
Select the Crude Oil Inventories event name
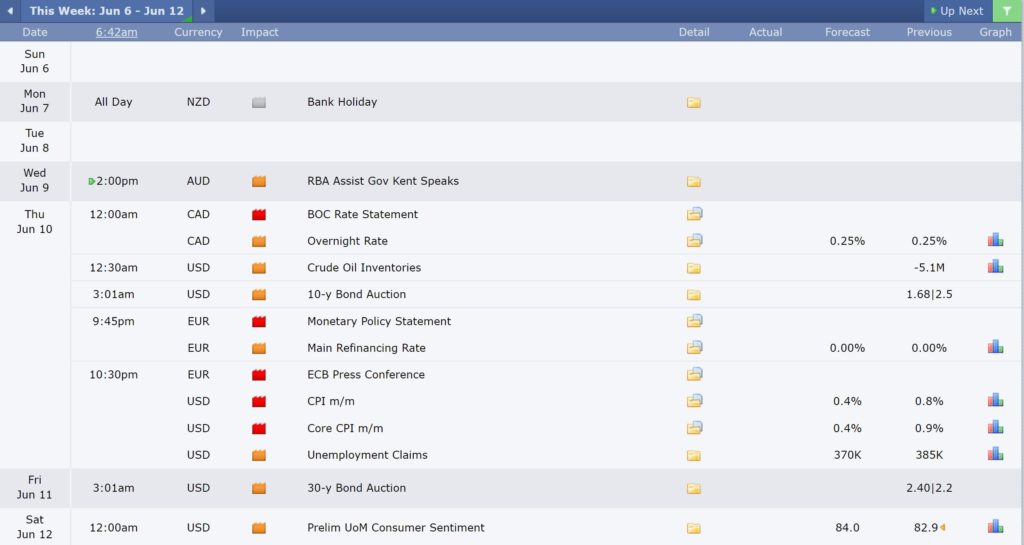364,268
